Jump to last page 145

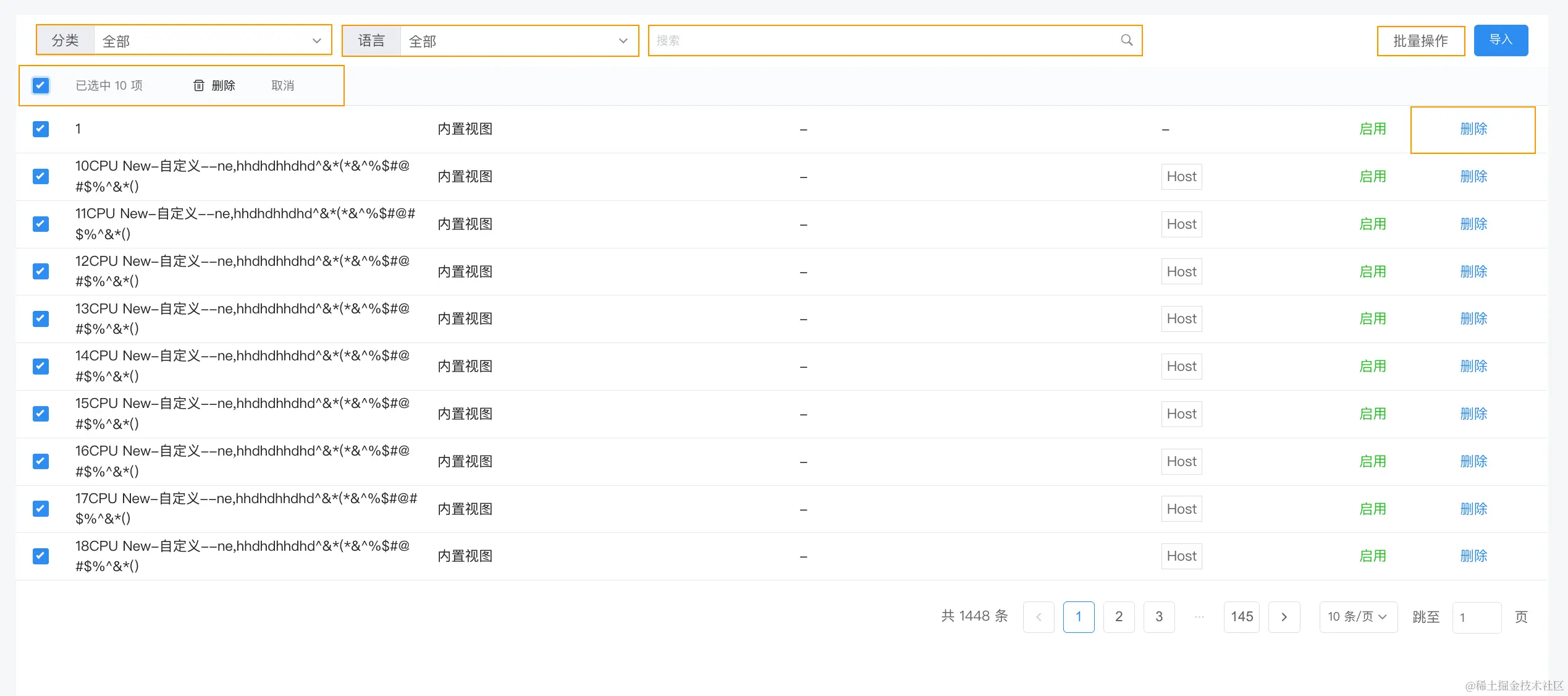pyautogui.click(x=1241, y=617)
